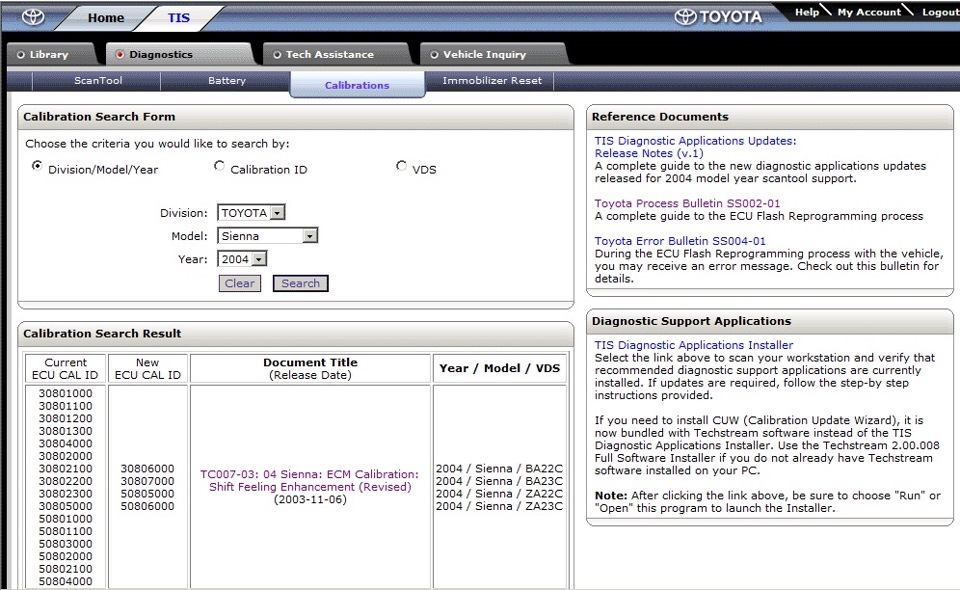
Task: Click the TOYOTA brand logo in header
Action: tap(718, 17)
